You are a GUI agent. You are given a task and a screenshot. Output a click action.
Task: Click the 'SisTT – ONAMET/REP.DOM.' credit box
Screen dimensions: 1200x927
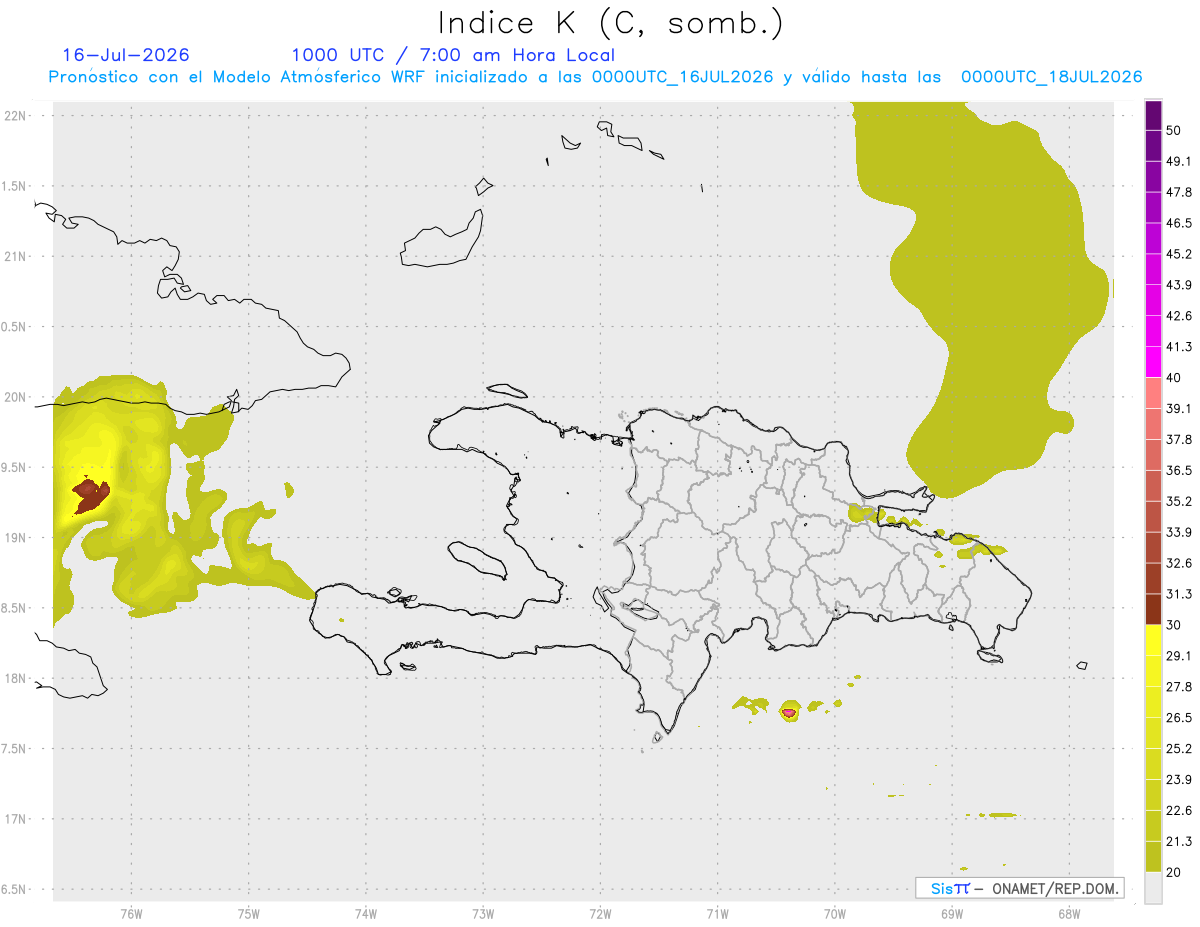1019,888
